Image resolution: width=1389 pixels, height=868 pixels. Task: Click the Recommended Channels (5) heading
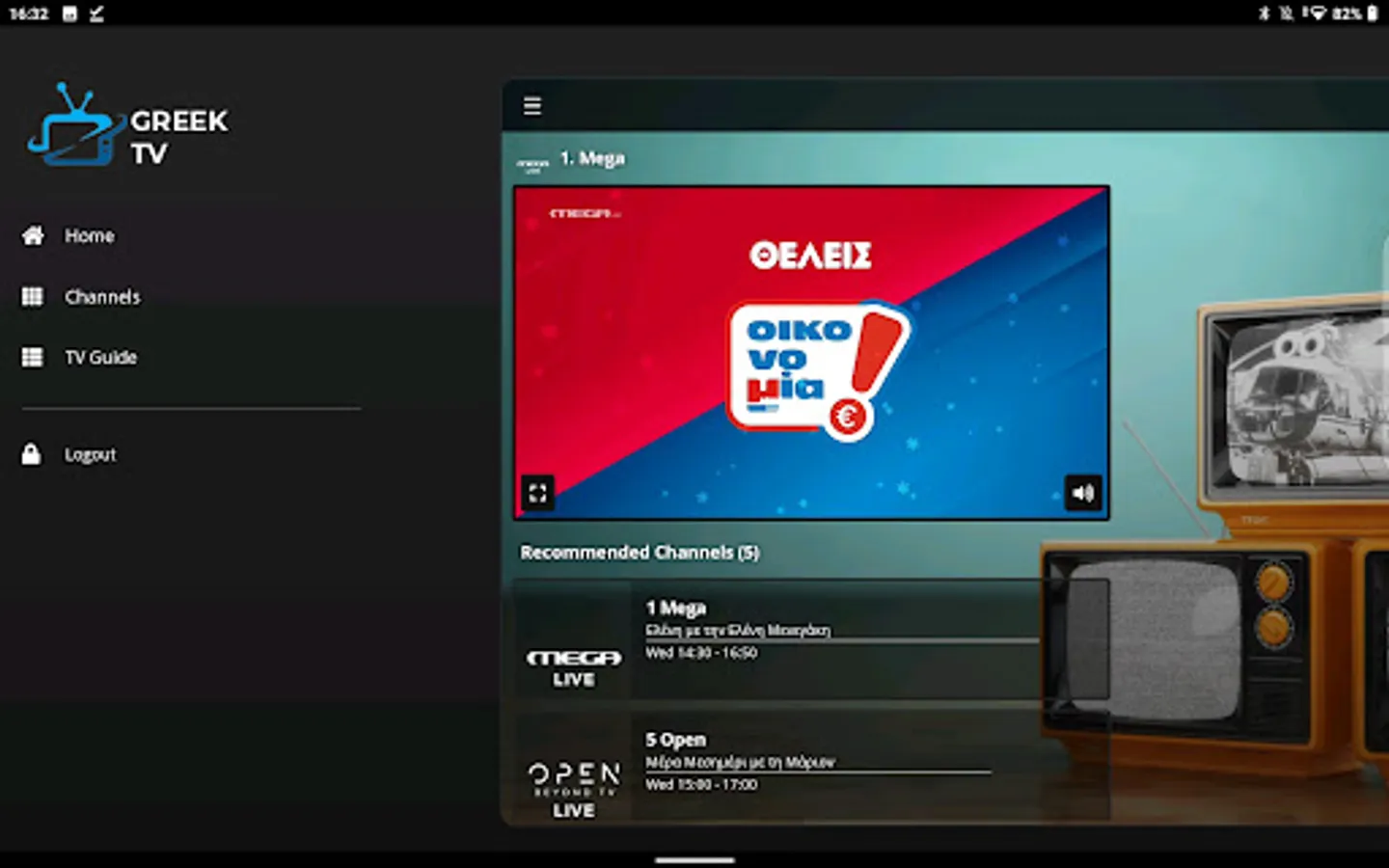tap(640, 553)
